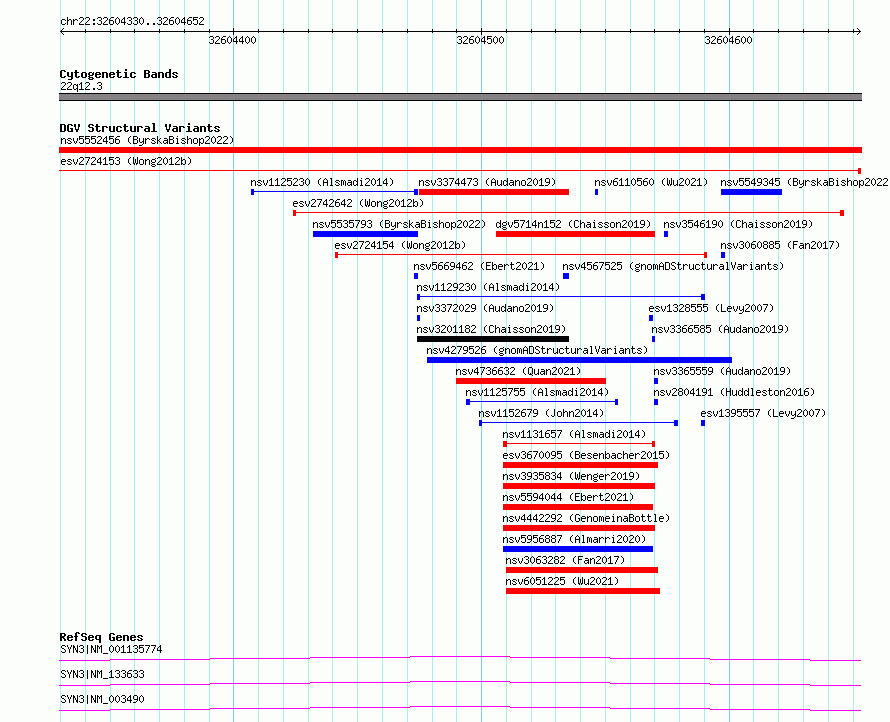Click the black nsv3201182 (Chaisson2019) bar
Viewport: 890px width, 722px height.
tap(493, 339)
